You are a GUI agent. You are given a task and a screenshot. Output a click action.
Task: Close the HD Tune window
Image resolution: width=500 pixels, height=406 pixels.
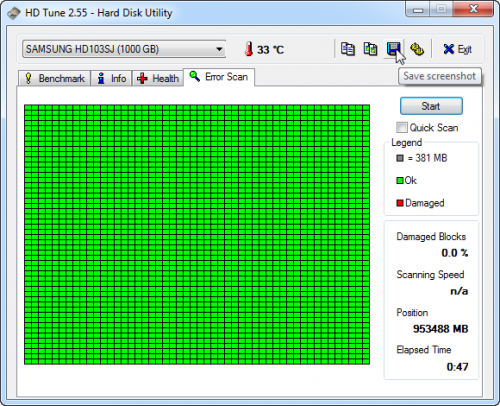tap(474, 9)
